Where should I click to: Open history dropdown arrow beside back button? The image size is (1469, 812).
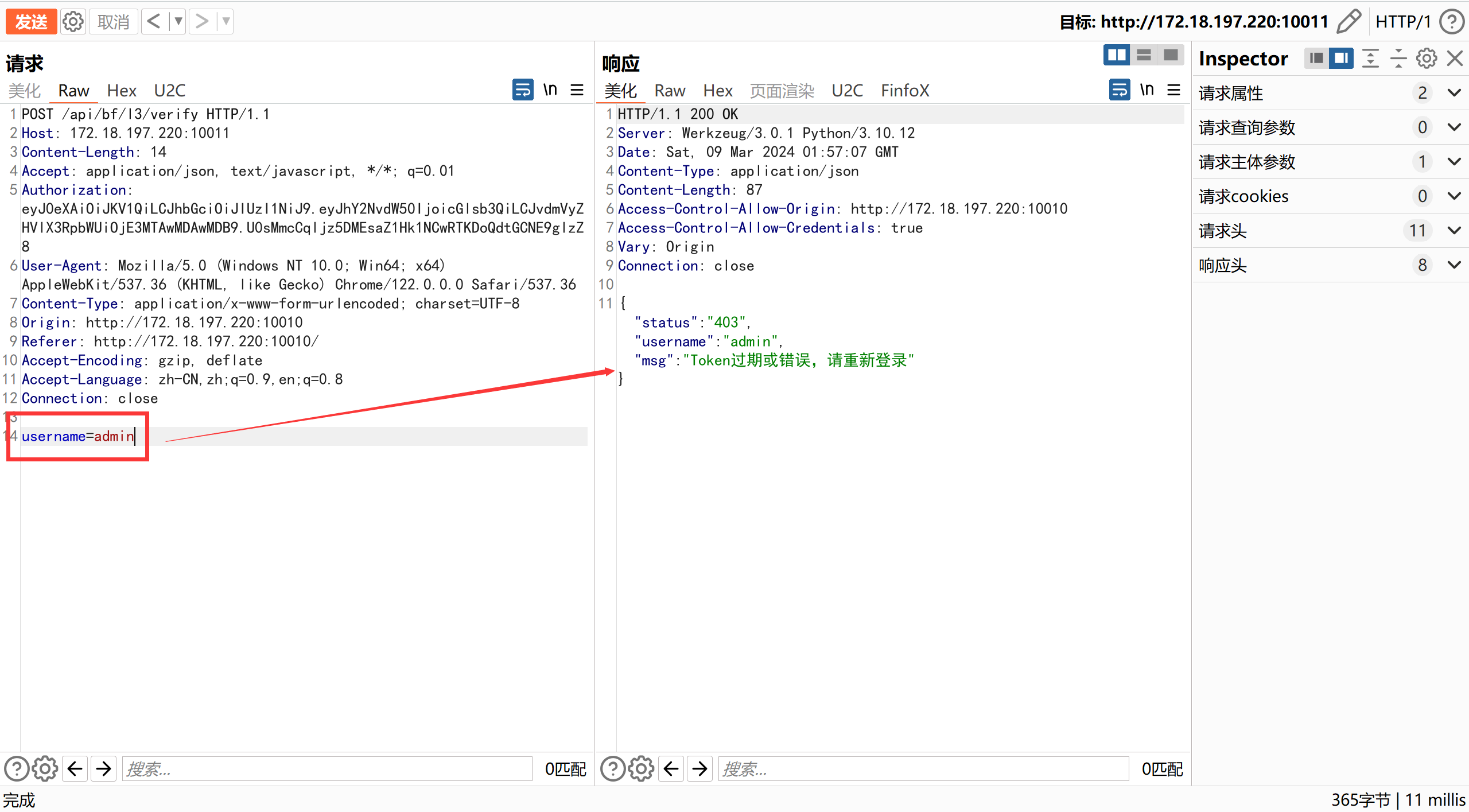point(178,22)
